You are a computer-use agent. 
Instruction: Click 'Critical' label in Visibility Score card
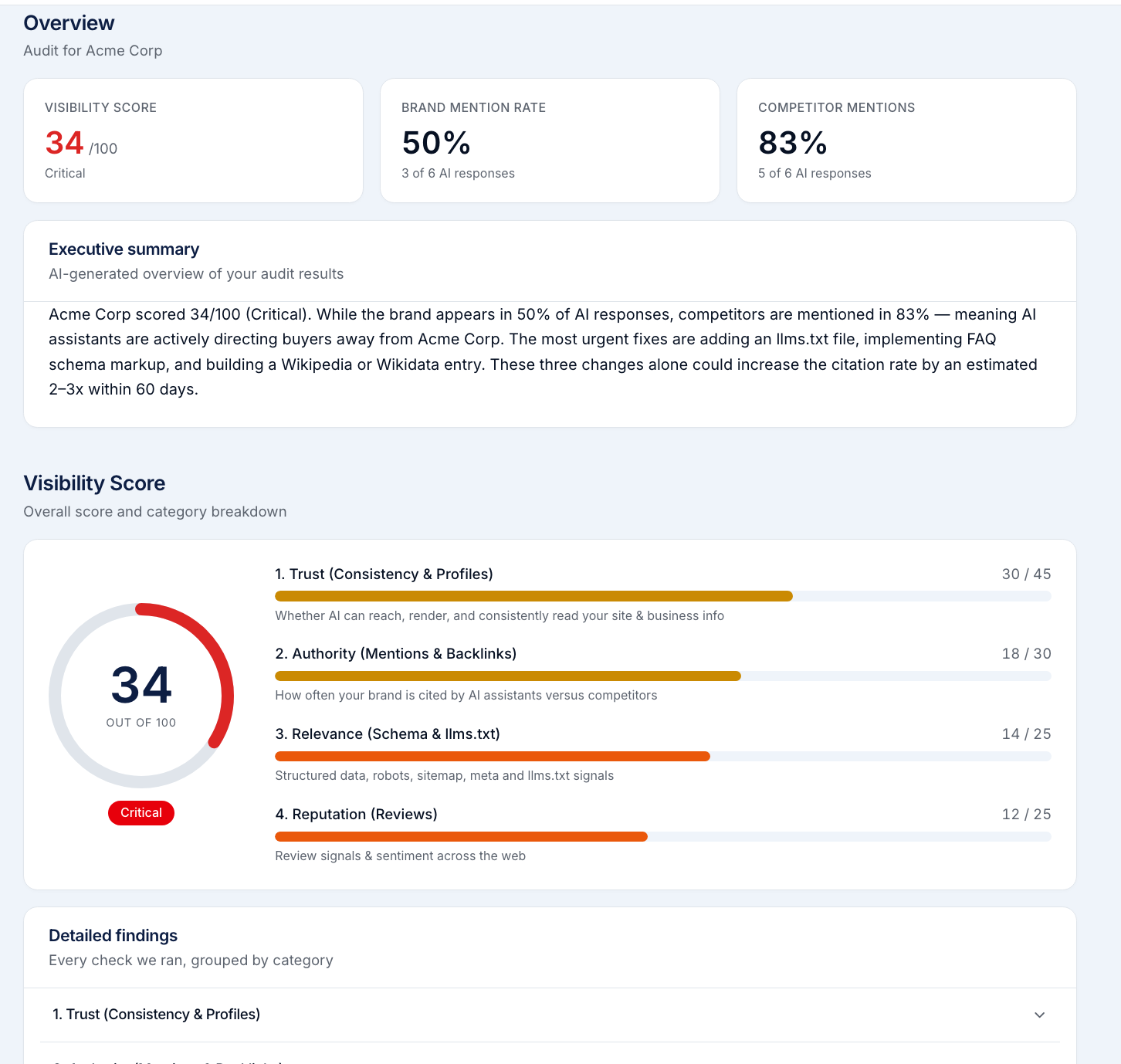click(x=65, y=174)
